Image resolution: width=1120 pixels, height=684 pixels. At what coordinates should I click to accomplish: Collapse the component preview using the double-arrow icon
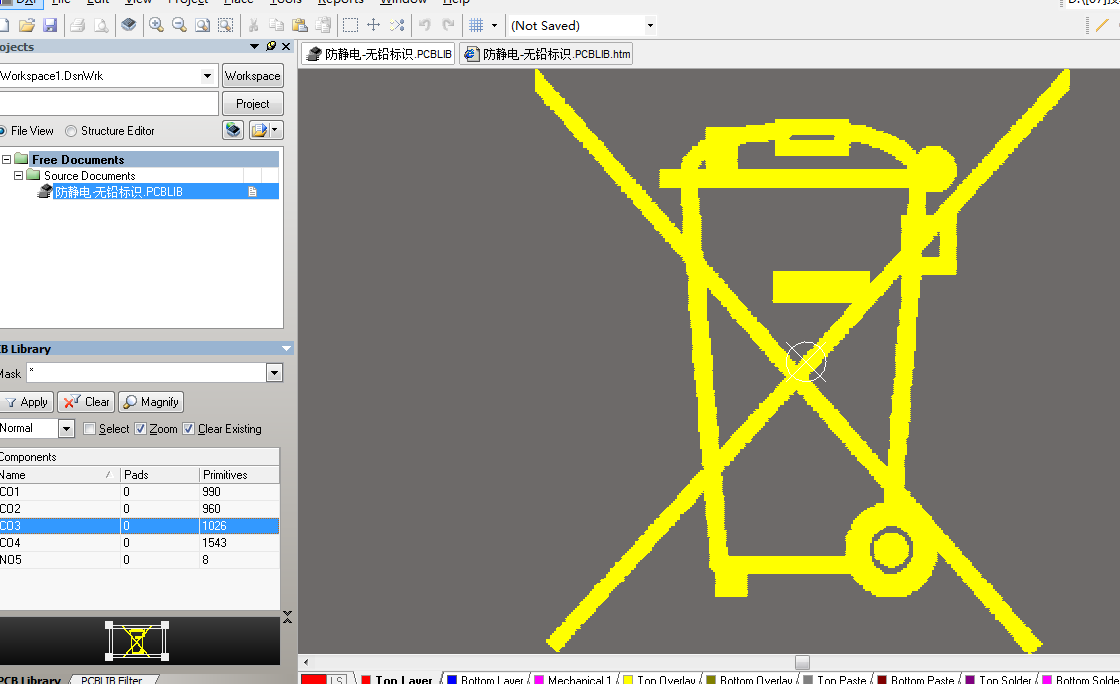pos(287,617)
